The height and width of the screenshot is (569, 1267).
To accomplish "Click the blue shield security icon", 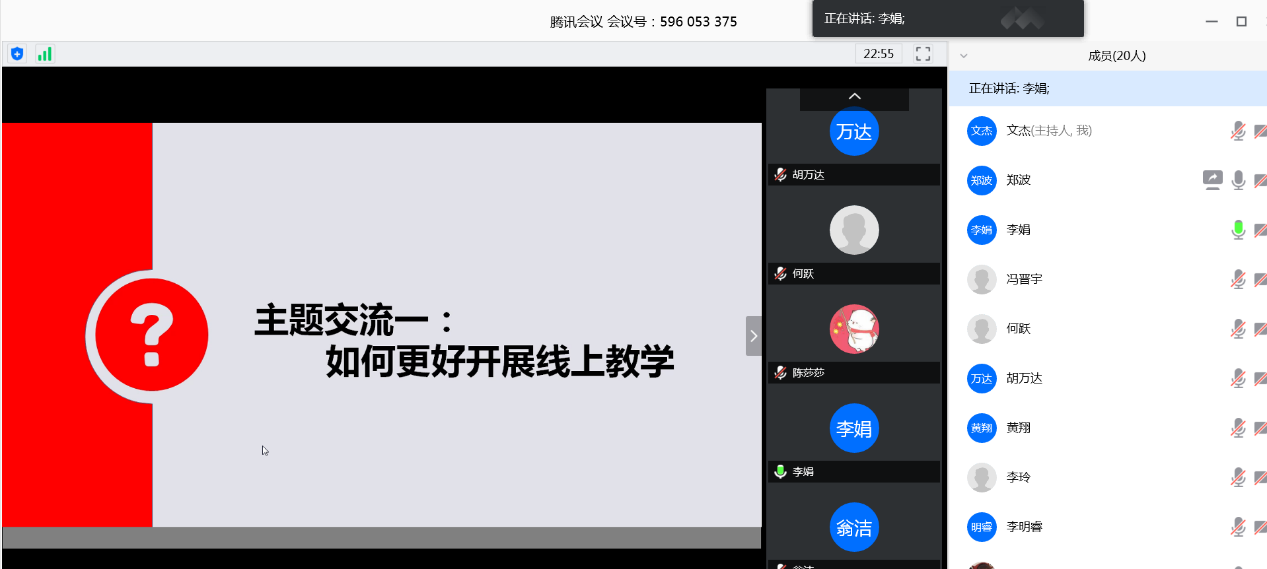I will 16,54.
